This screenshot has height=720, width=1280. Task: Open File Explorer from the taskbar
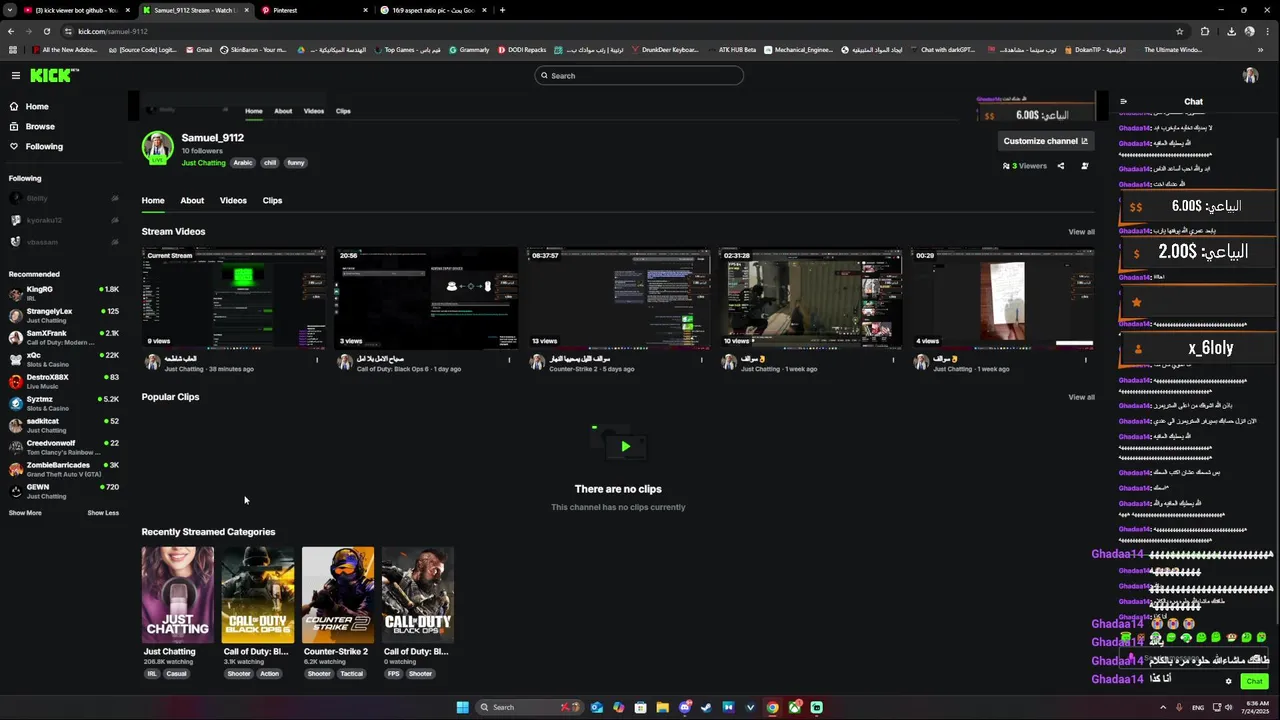662,708
